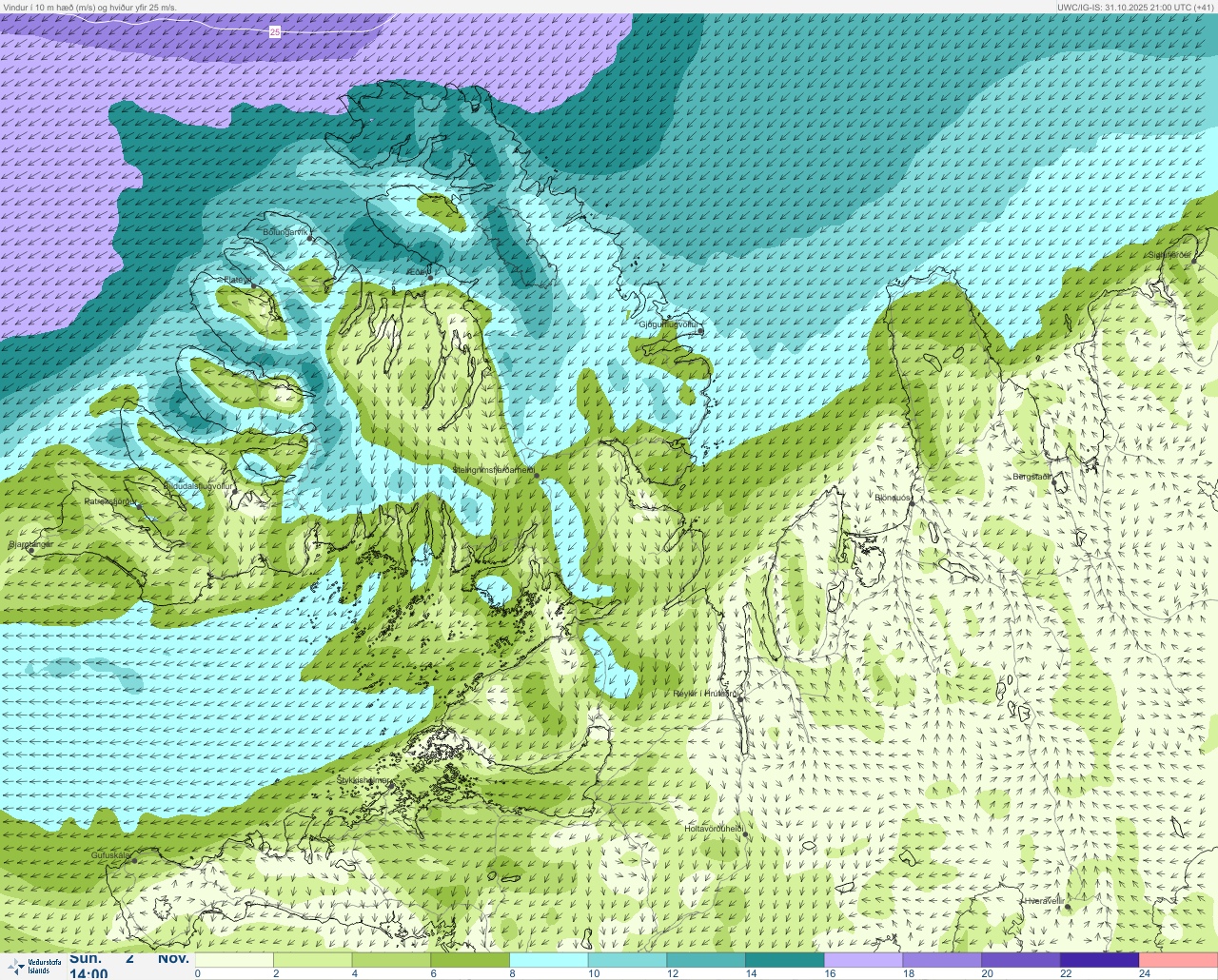The image size is (1218, 980).
Task: Click the Bíldudalsflugvöllur station label
Action: 198,486
